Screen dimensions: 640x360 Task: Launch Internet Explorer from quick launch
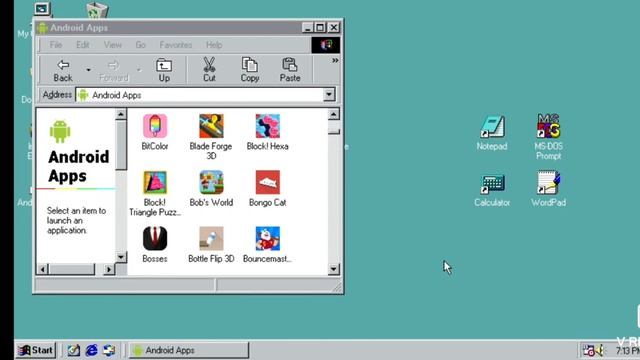(91, 350)
